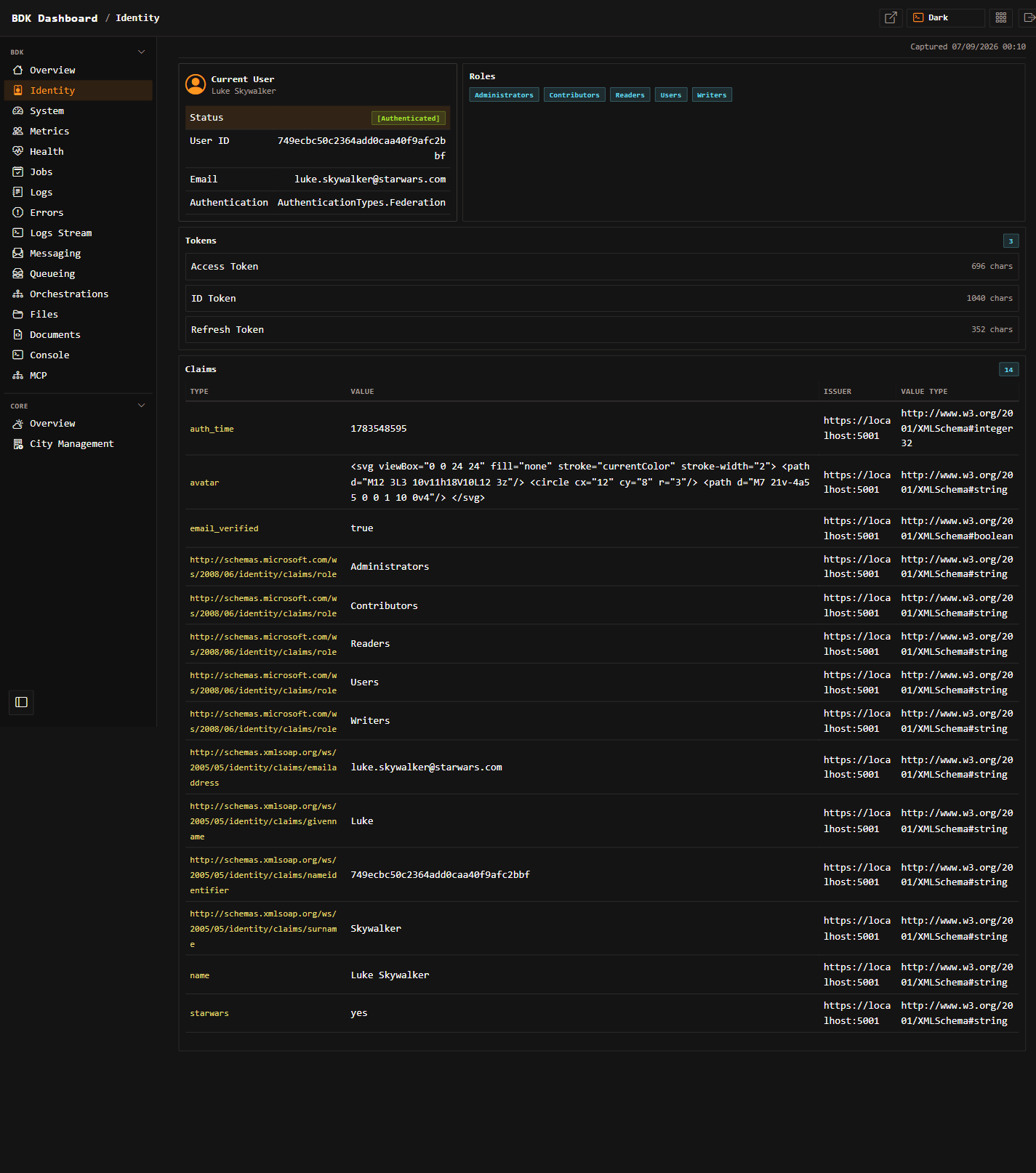Screen dimensions: 1036x1173
Task: Click the Users role badge
Action: click(x=671, y=95)
